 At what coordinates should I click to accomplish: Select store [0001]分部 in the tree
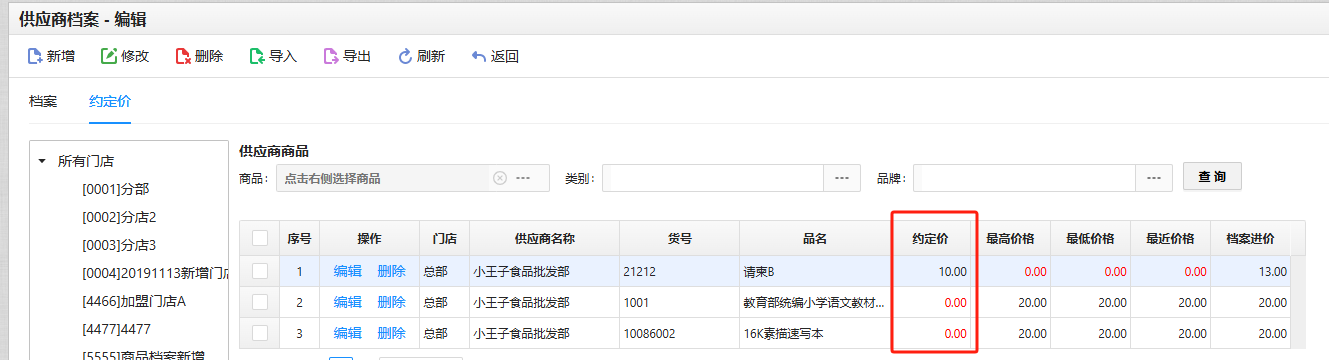coord(116,189)
